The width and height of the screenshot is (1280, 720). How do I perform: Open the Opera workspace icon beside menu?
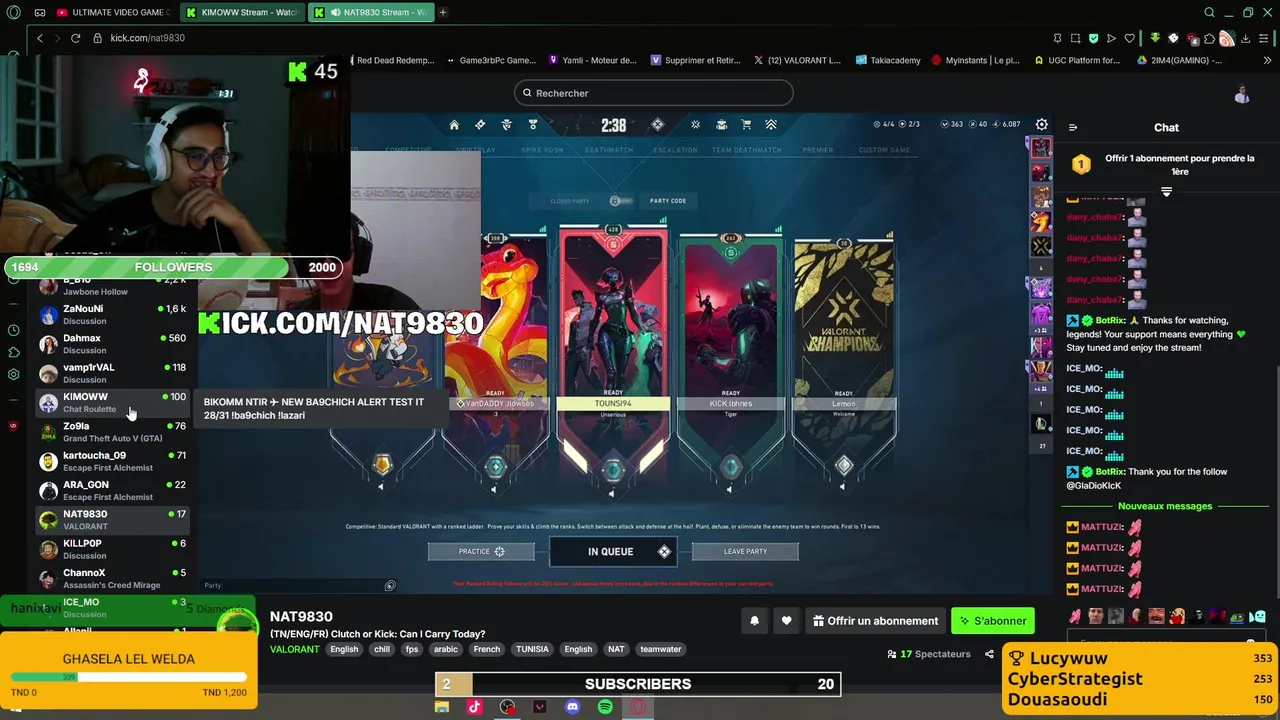(40, 12)
